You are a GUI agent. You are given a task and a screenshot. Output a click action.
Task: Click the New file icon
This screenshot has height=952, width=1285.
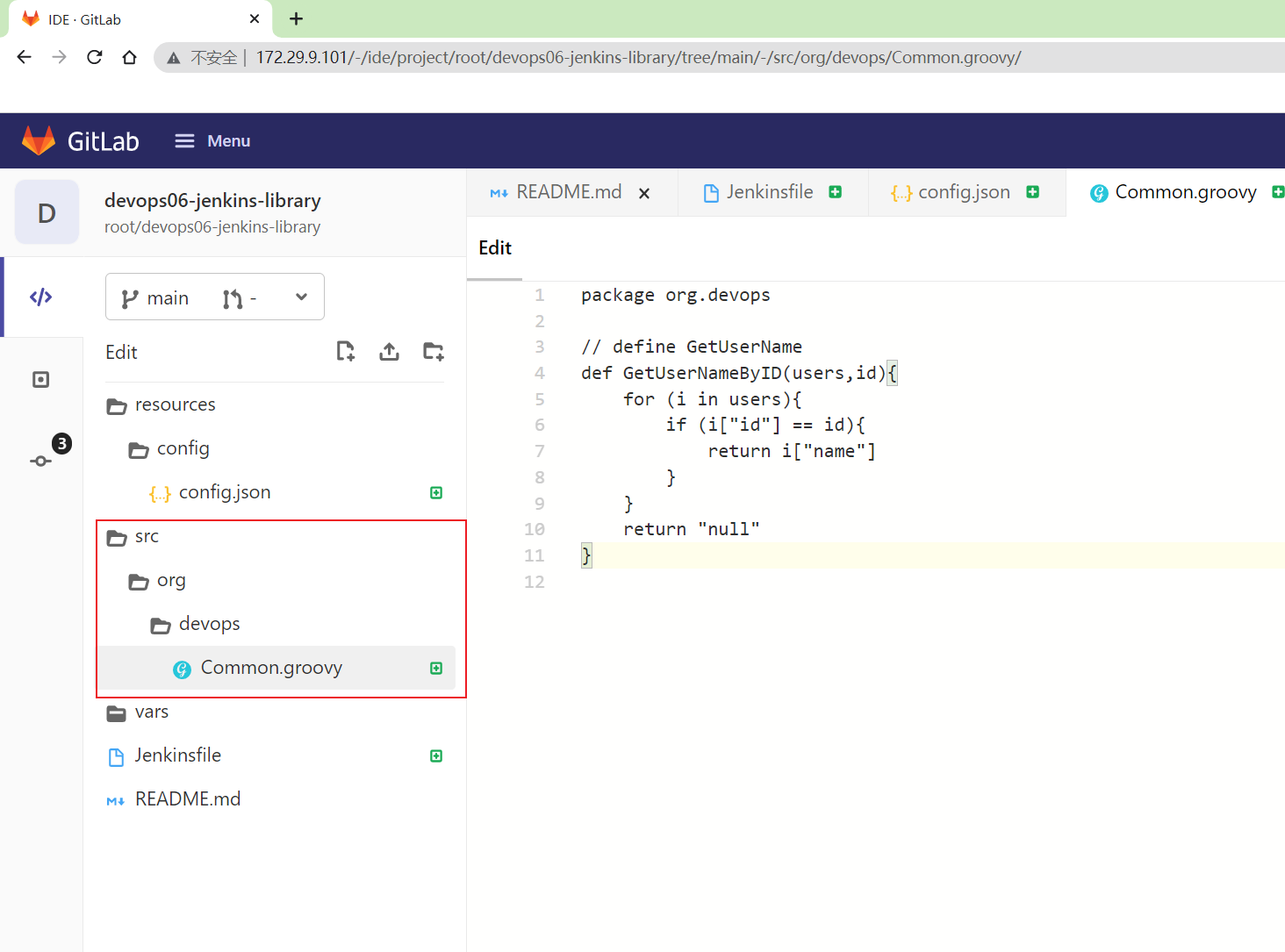(346, 351)
